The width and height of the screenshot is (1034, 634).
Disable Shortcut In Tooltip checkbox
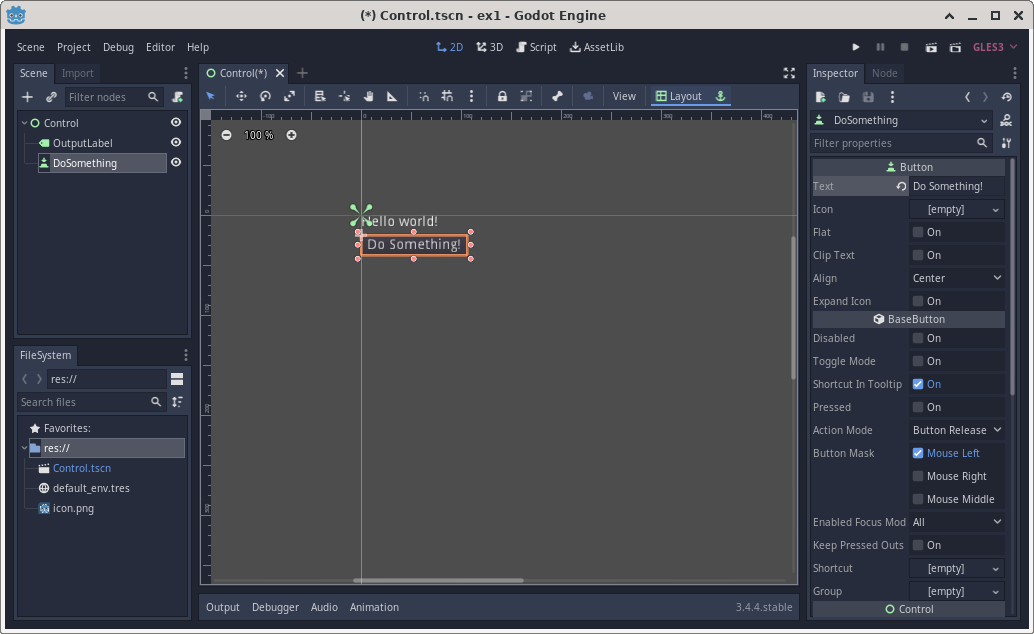[x=917, y=384]
